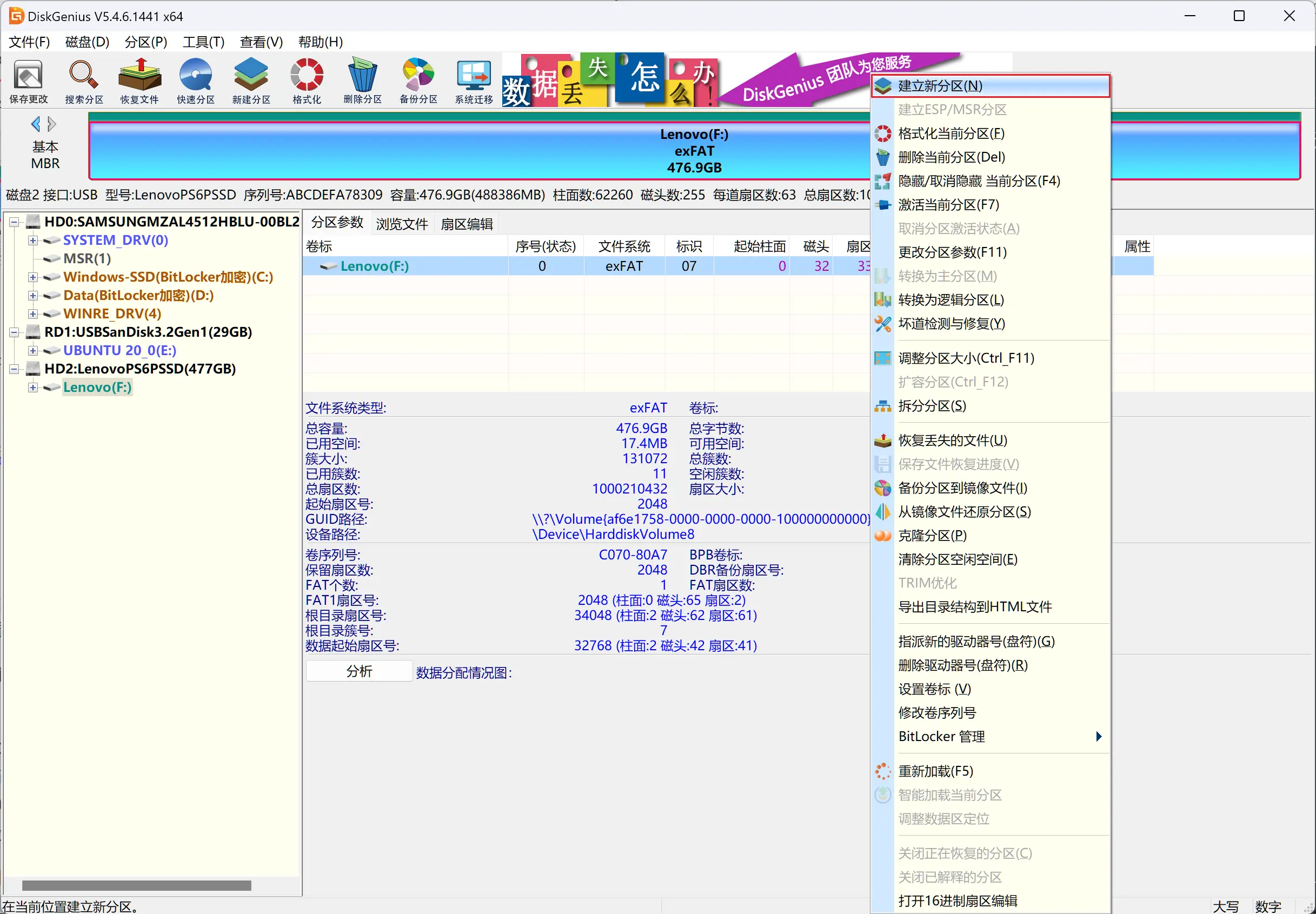Click 导出目录结构到HTML文件 menu item
This screenshot has height=914, width=1316.
point(990,607)
